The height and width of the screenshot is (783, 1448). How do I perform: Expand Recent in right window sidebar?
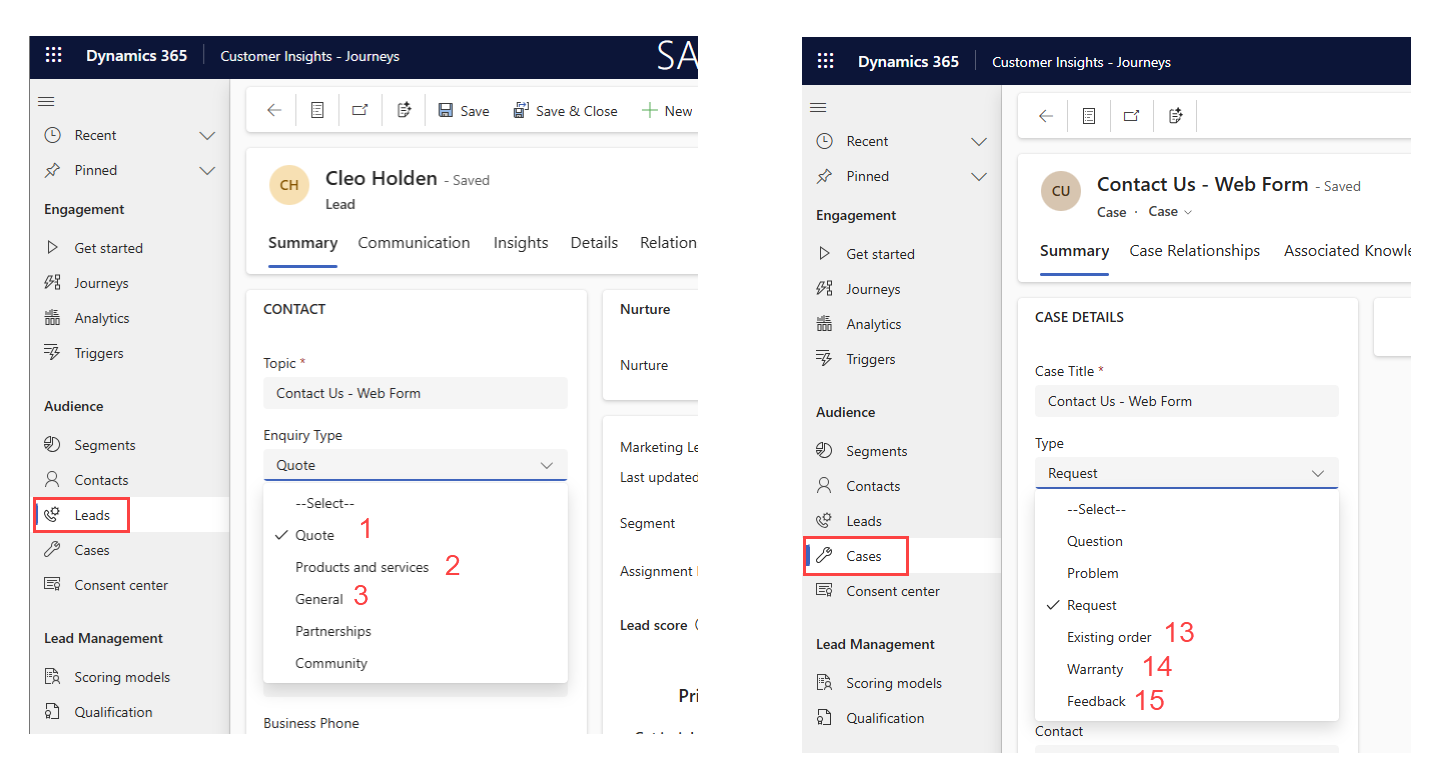click(979, 141)
